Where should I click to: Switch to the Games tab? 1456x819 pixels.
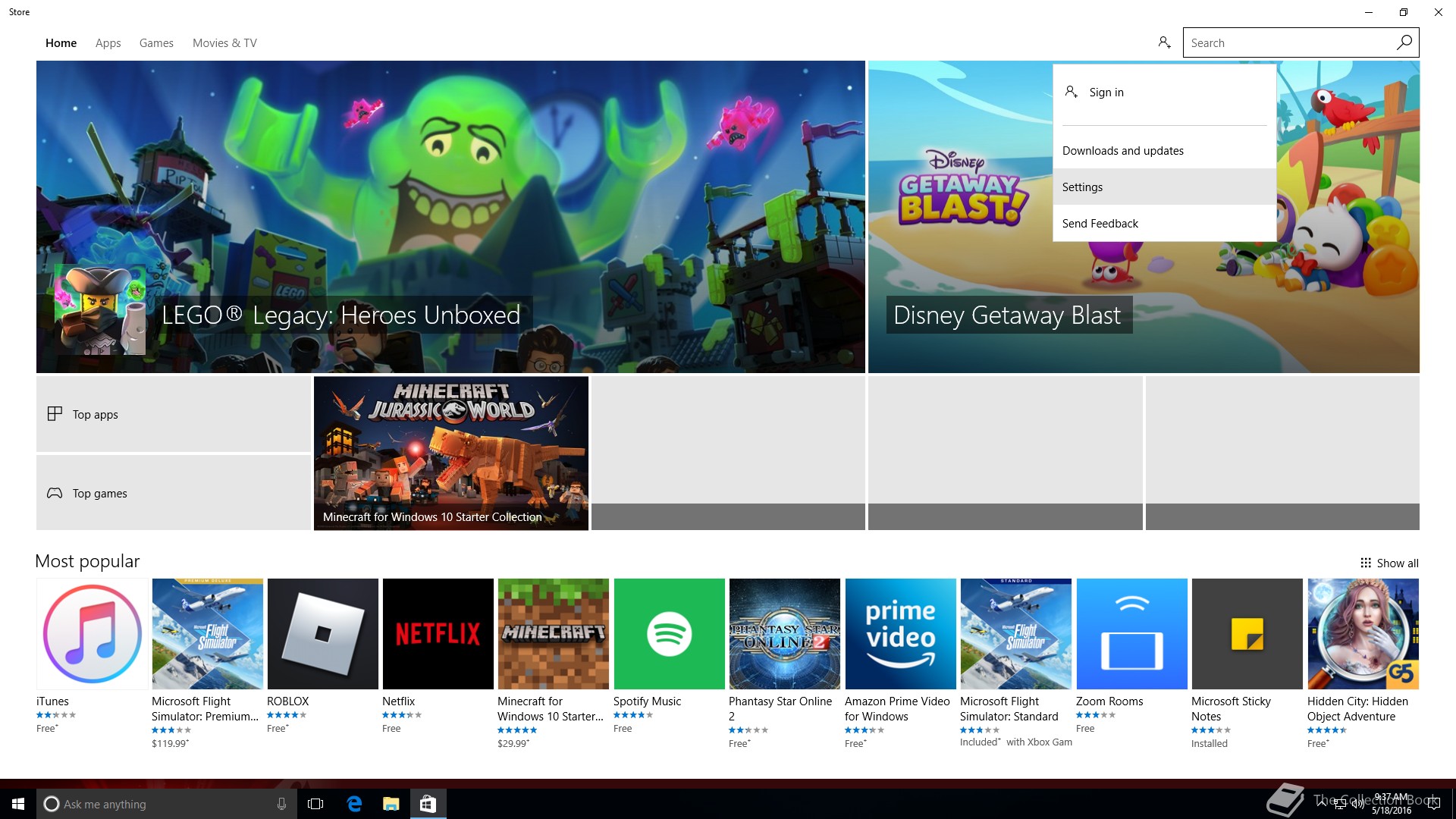[x=156, y=43]
